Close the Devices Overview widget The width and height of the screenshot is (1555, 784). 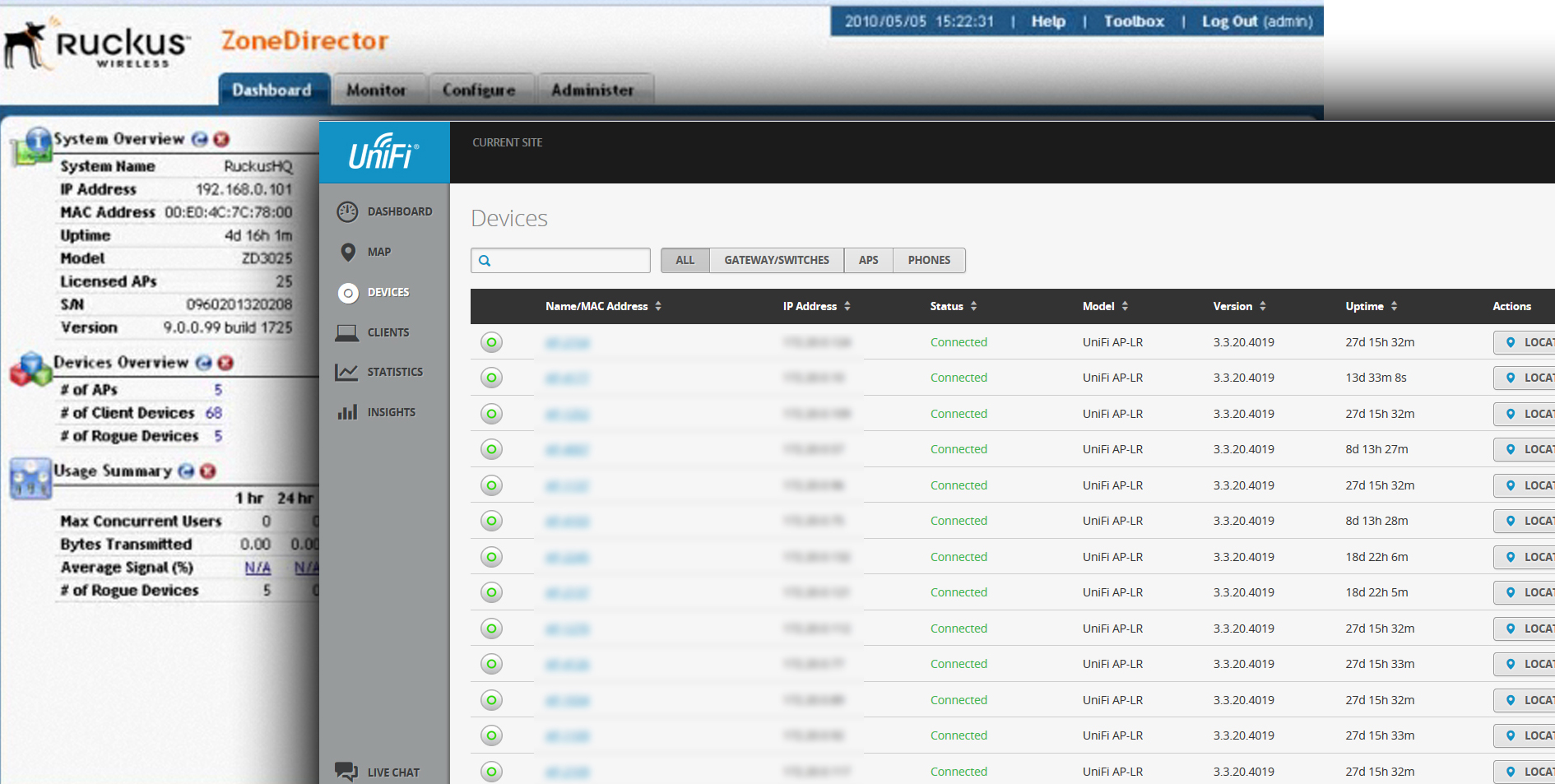point(225,363)
